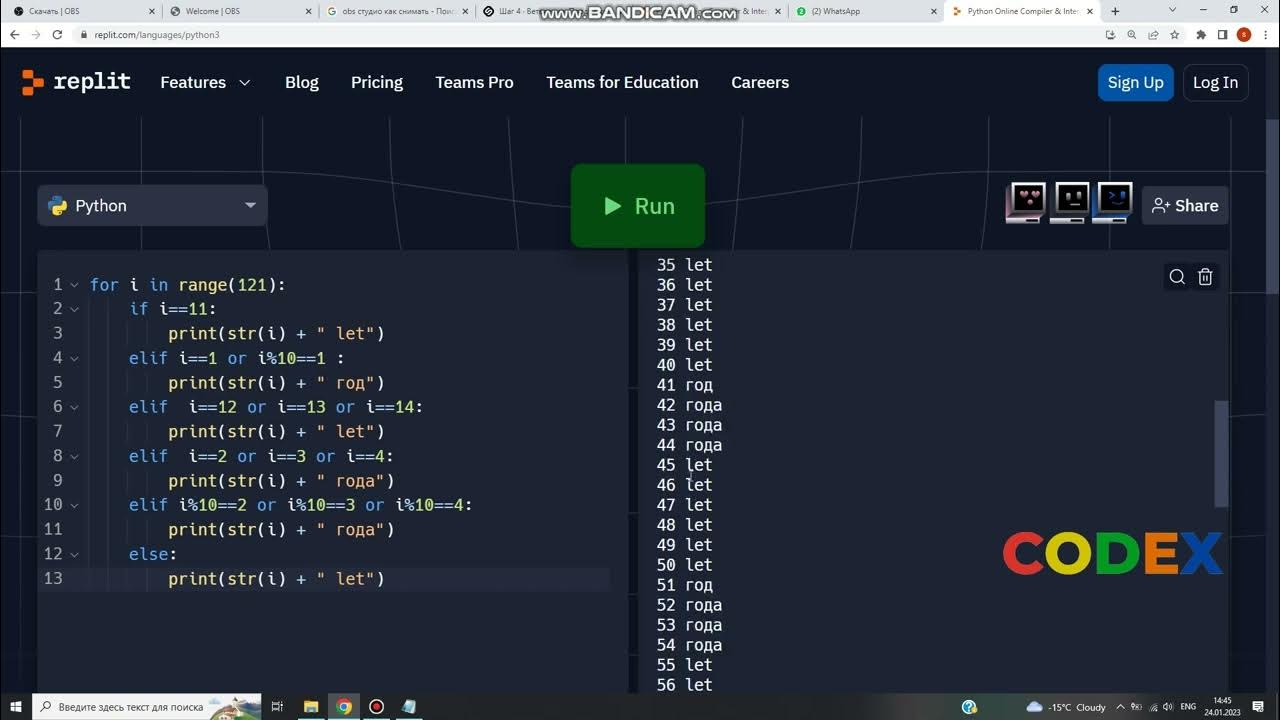
Task: Click the '54 года' output line
Action: pos(689,645)
